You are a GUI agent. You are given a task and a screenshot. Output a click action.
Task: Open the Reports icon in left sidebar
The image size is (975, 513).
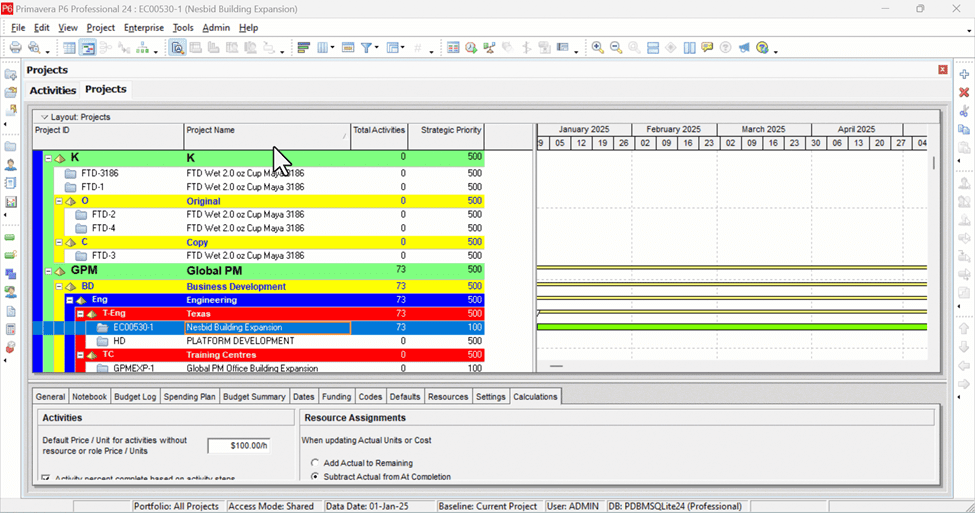click(11, 183)
